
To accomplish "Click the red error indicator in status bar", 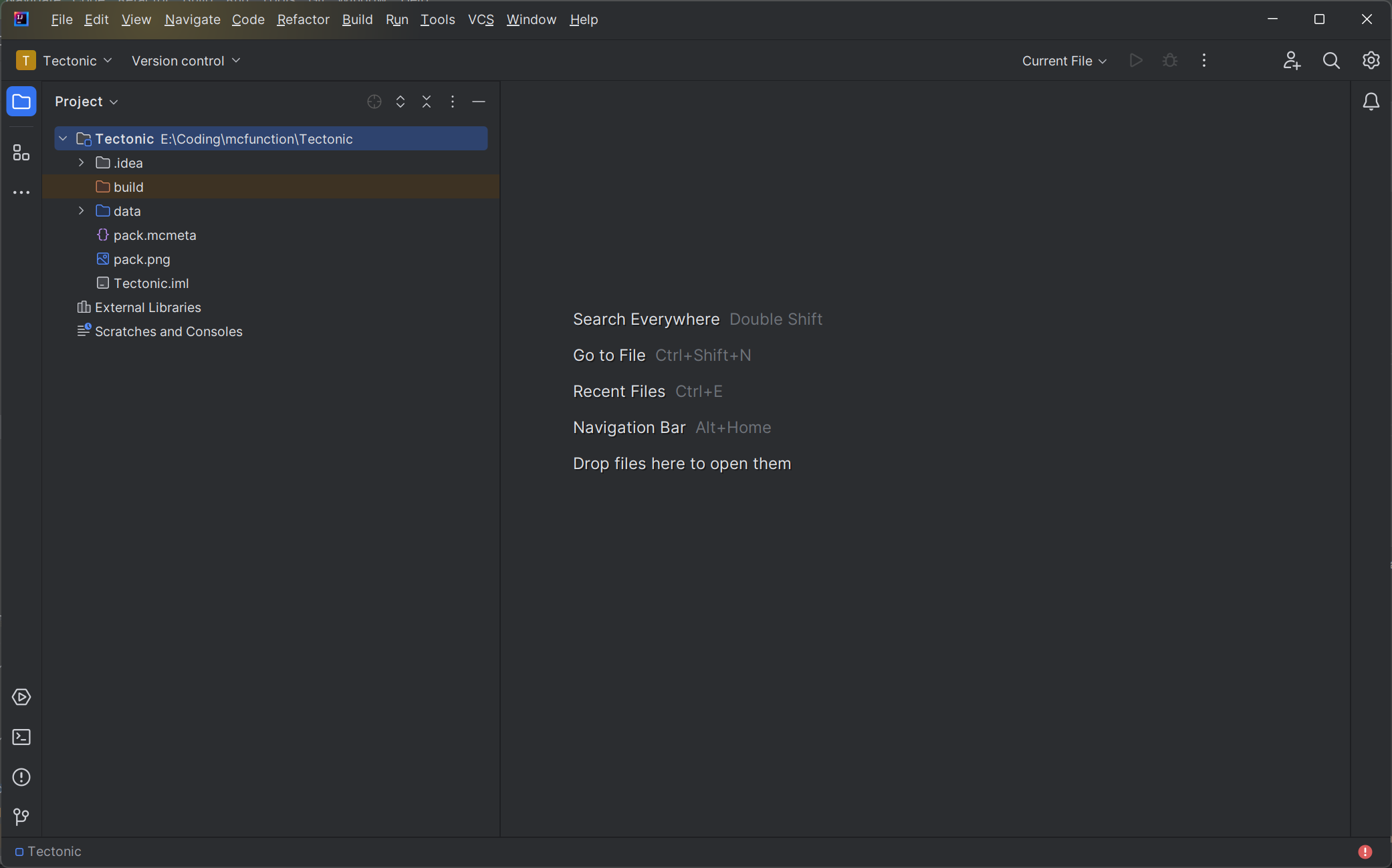I will [1365, 851].
